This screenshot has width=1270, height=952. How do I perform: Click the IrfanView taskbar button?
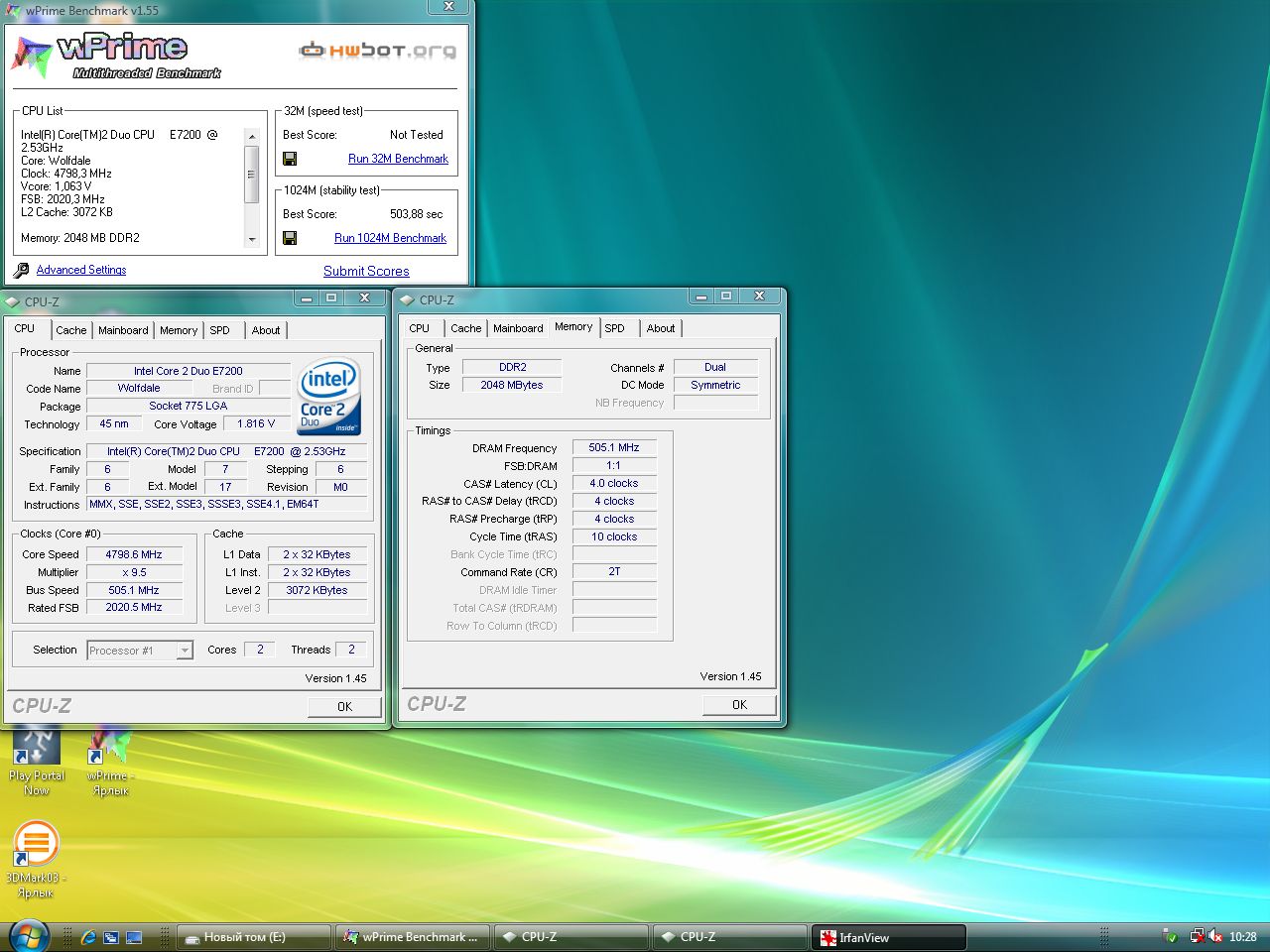889,937
